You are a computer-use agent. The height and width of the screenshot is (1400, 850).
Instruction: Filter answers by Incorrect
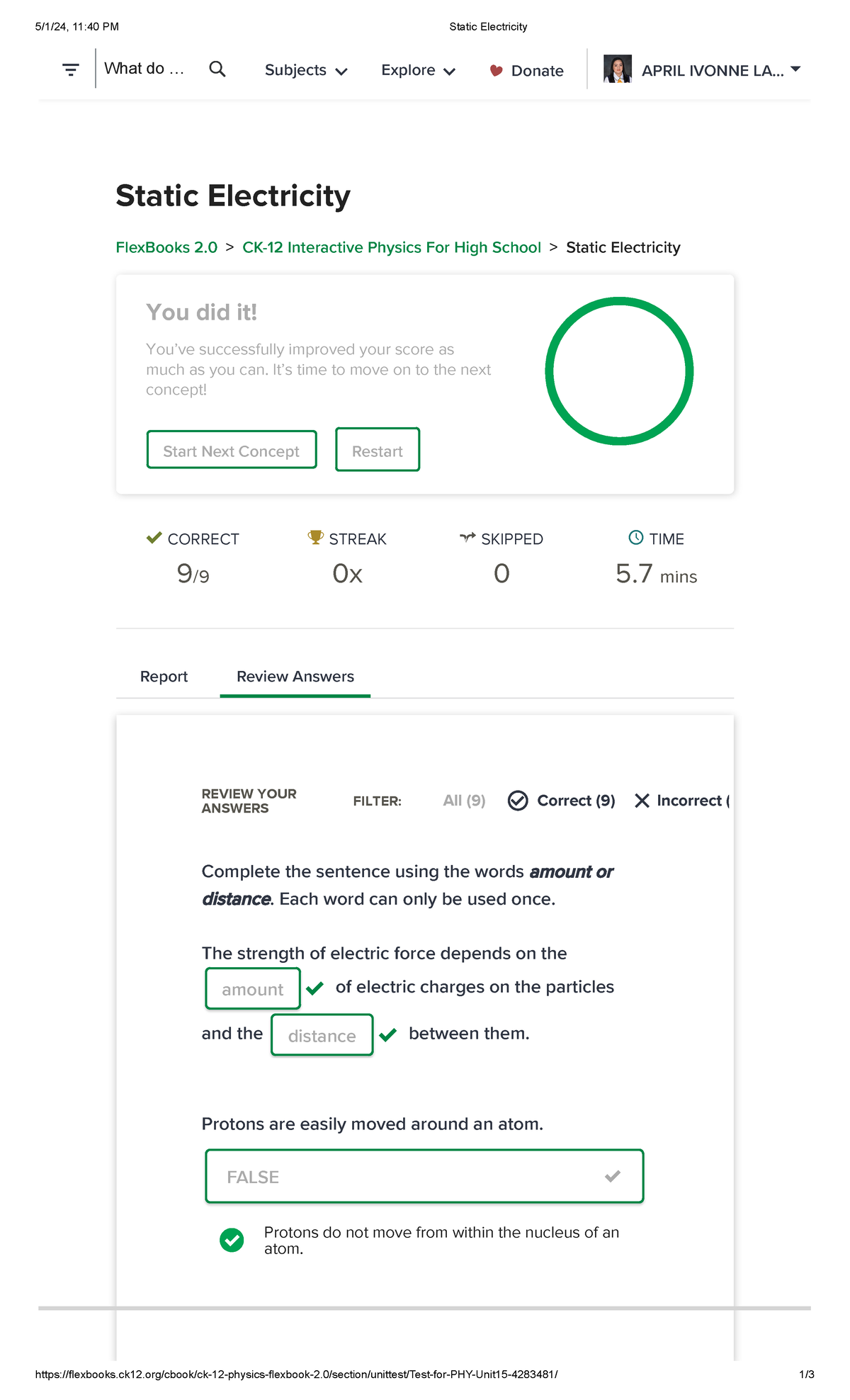pyautogui.click(x=681, y=801)
